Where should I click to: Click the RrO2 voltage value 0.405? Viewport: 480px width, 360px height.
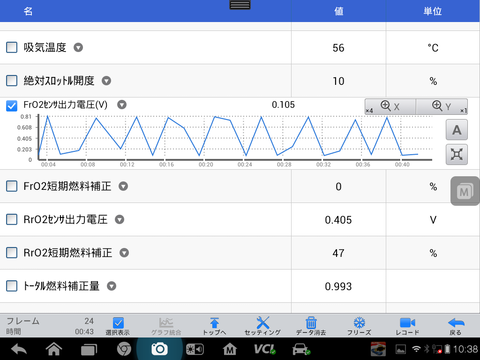click(338, 220)
